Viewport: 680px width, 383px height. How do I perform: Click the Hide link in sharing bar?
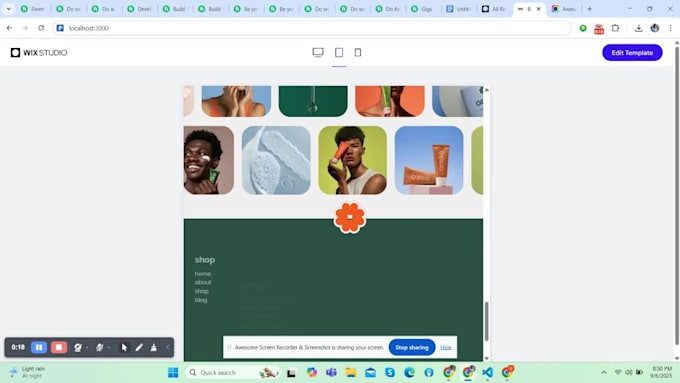pos(445,347)
